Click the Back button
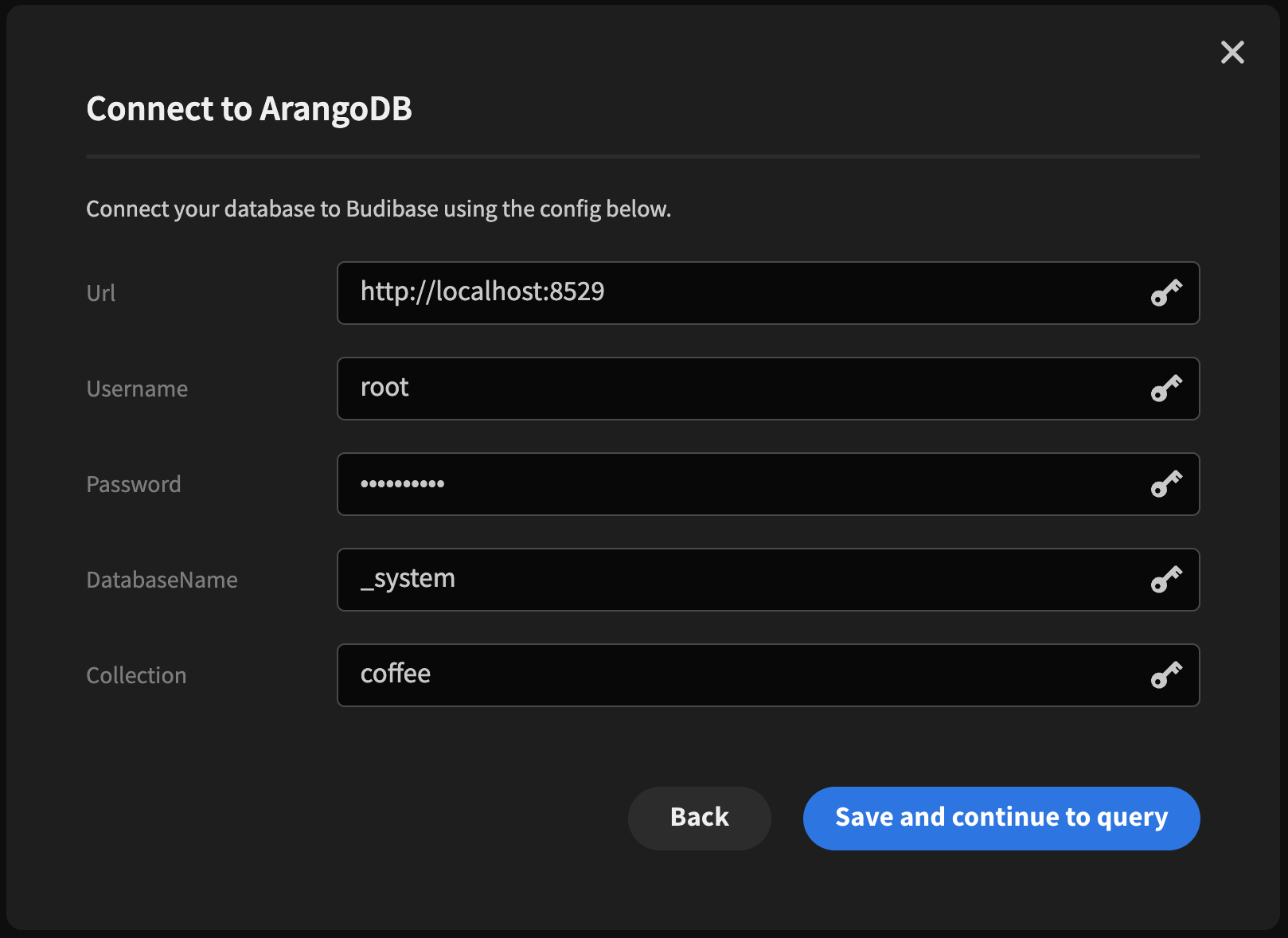This screenshot has height=938, width=1288. click(x=700, y=818)
